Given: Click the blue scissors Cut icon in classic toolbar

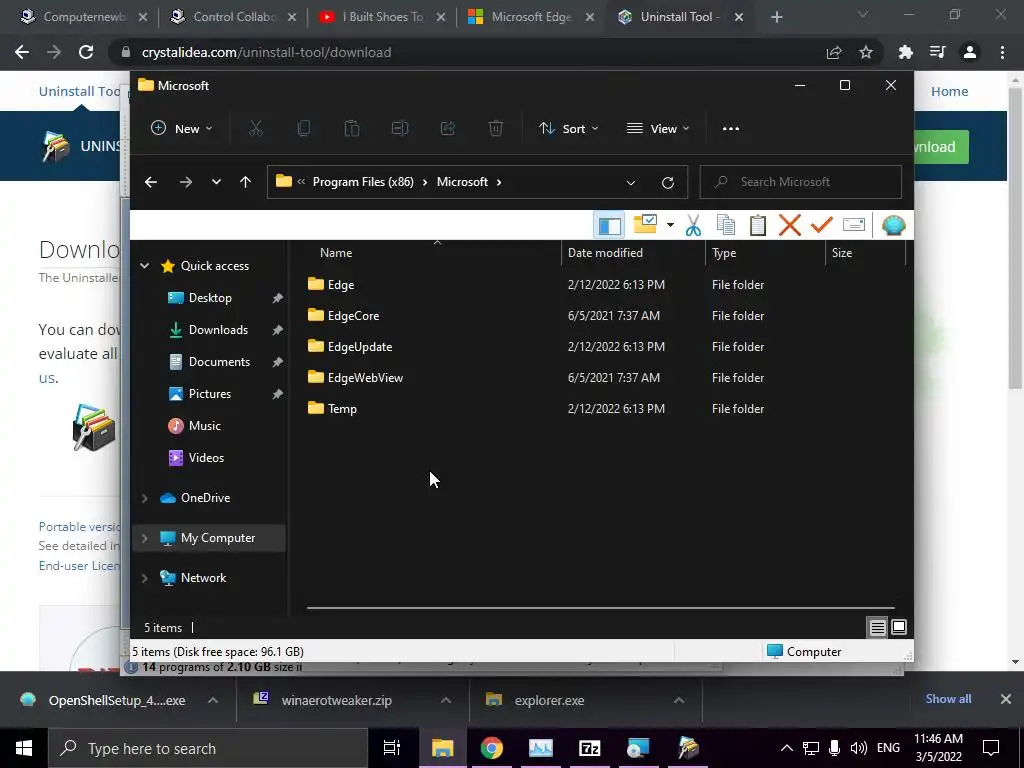Looking at the screenshot, I should pos(693,225).
